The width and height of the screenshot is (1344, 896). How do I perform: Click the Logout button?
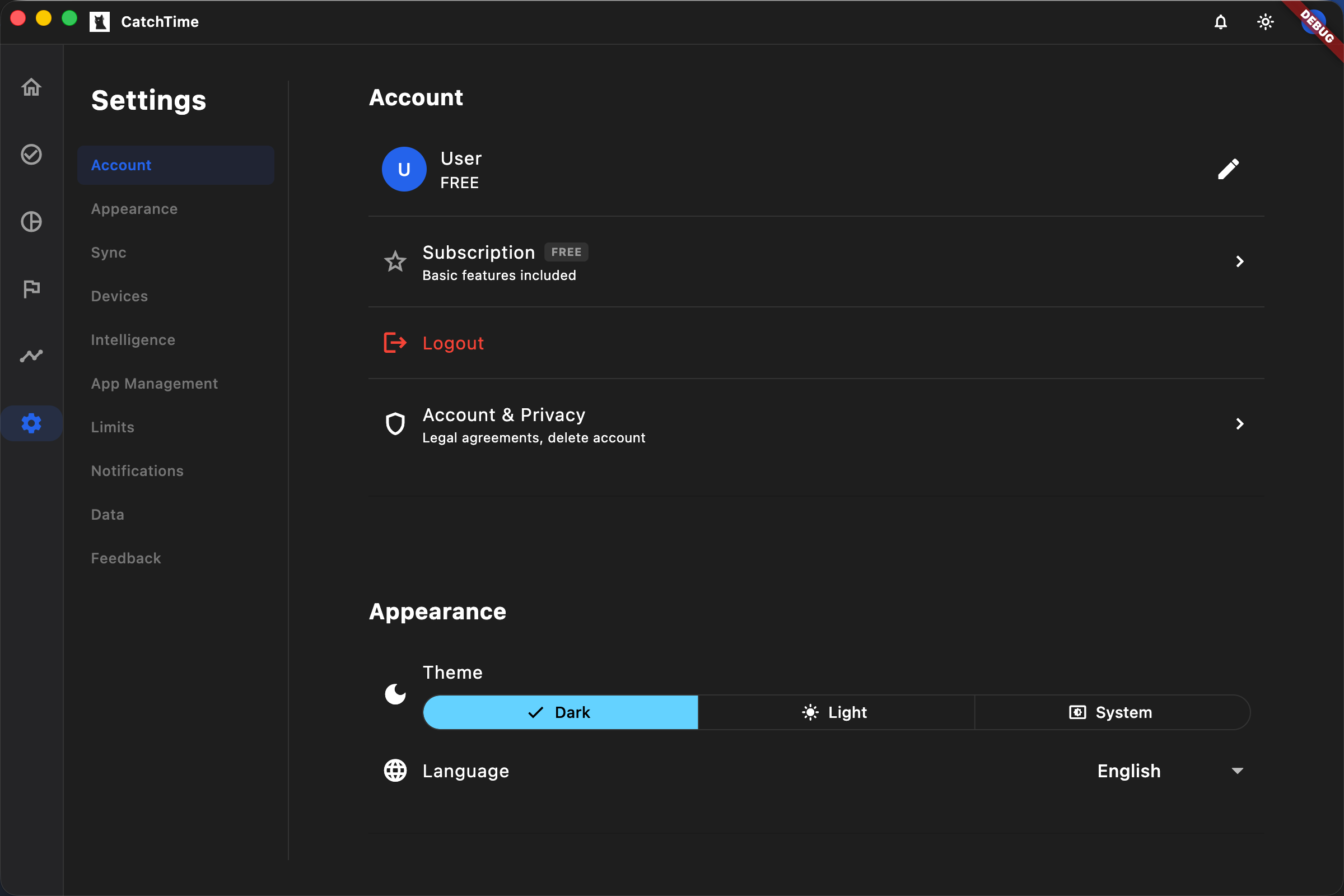click(452, 343)
